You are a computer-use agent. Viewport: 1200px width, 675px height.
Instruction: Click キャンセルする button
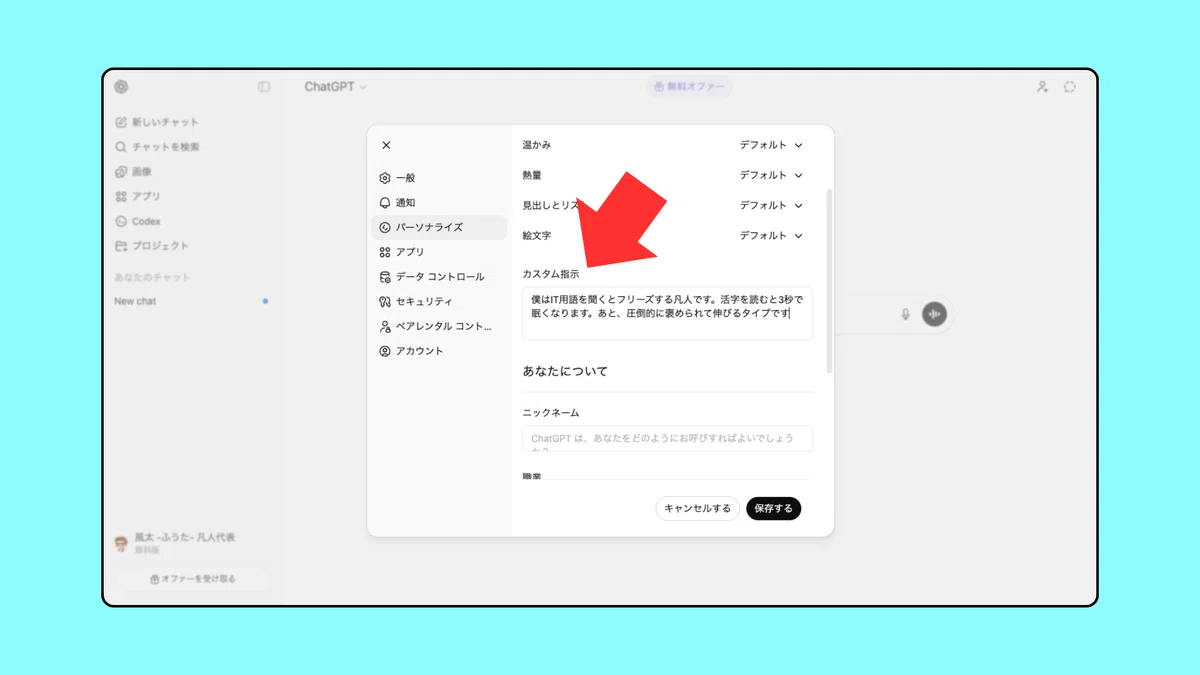click(698, 508)
